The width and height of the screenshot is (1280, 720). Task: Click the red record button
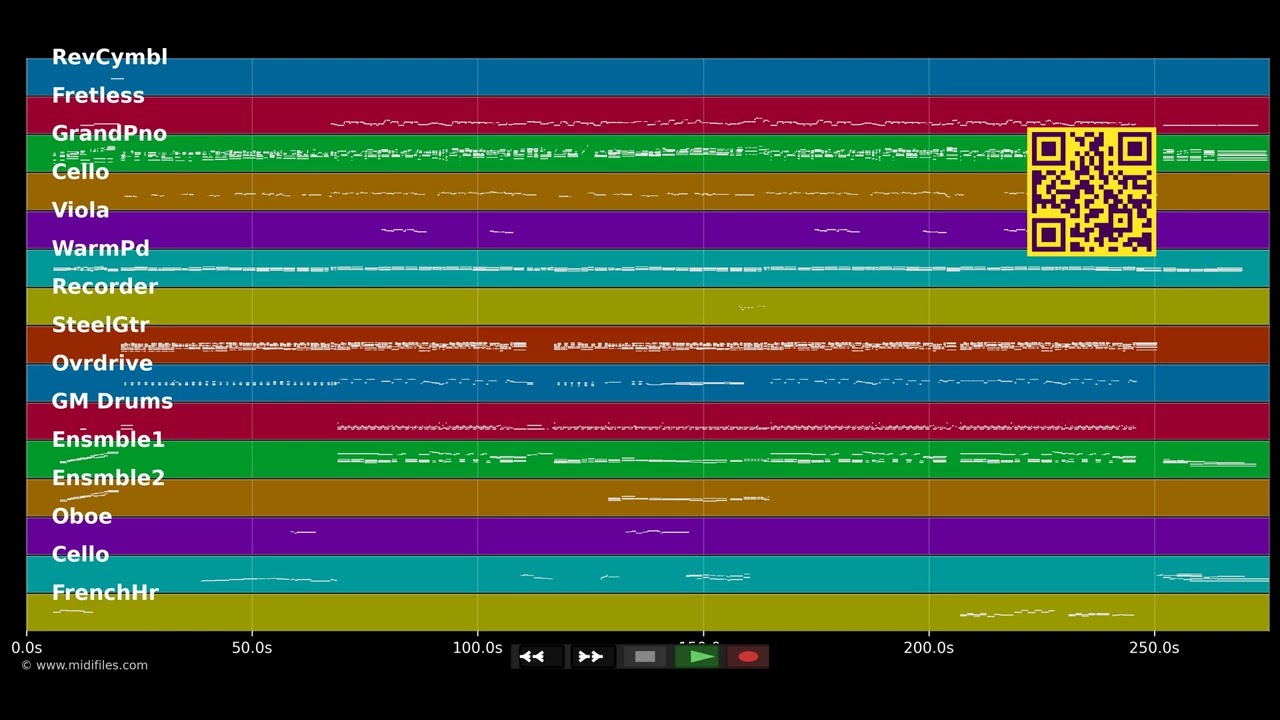coord(748,657)
